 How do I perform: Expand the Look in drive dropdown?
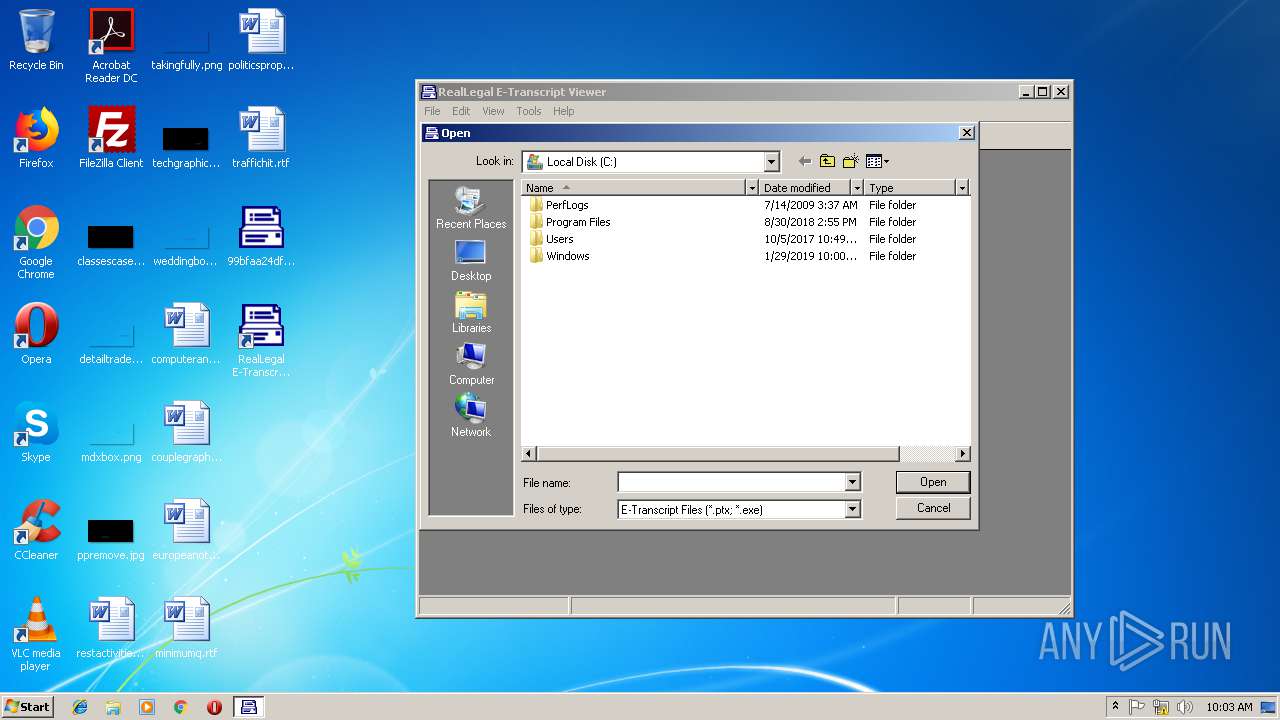(x=771, y=161)
